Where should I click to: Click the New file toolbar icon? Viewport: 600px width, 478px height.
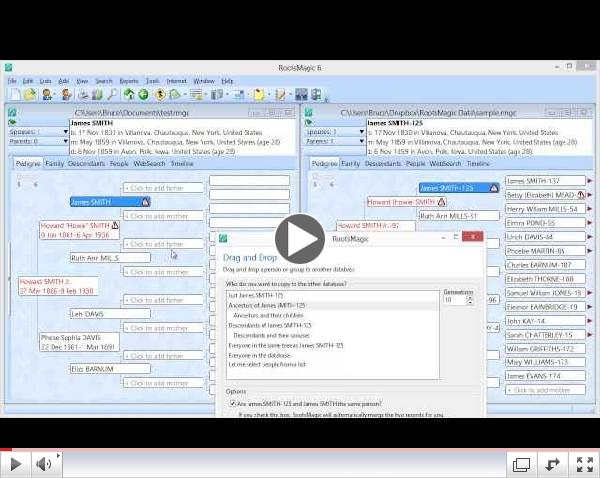click(x=15, y=94)
